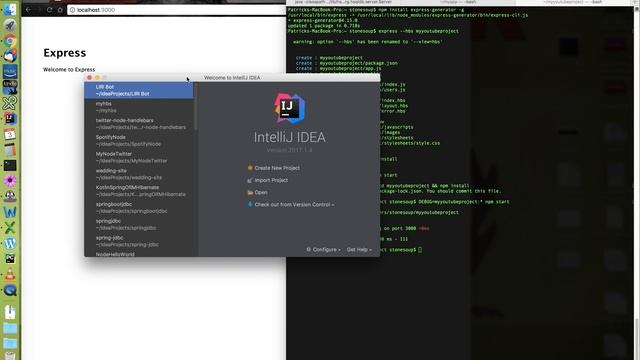Open Terminal from the dock
640x360 pixels.
(10, 165)
